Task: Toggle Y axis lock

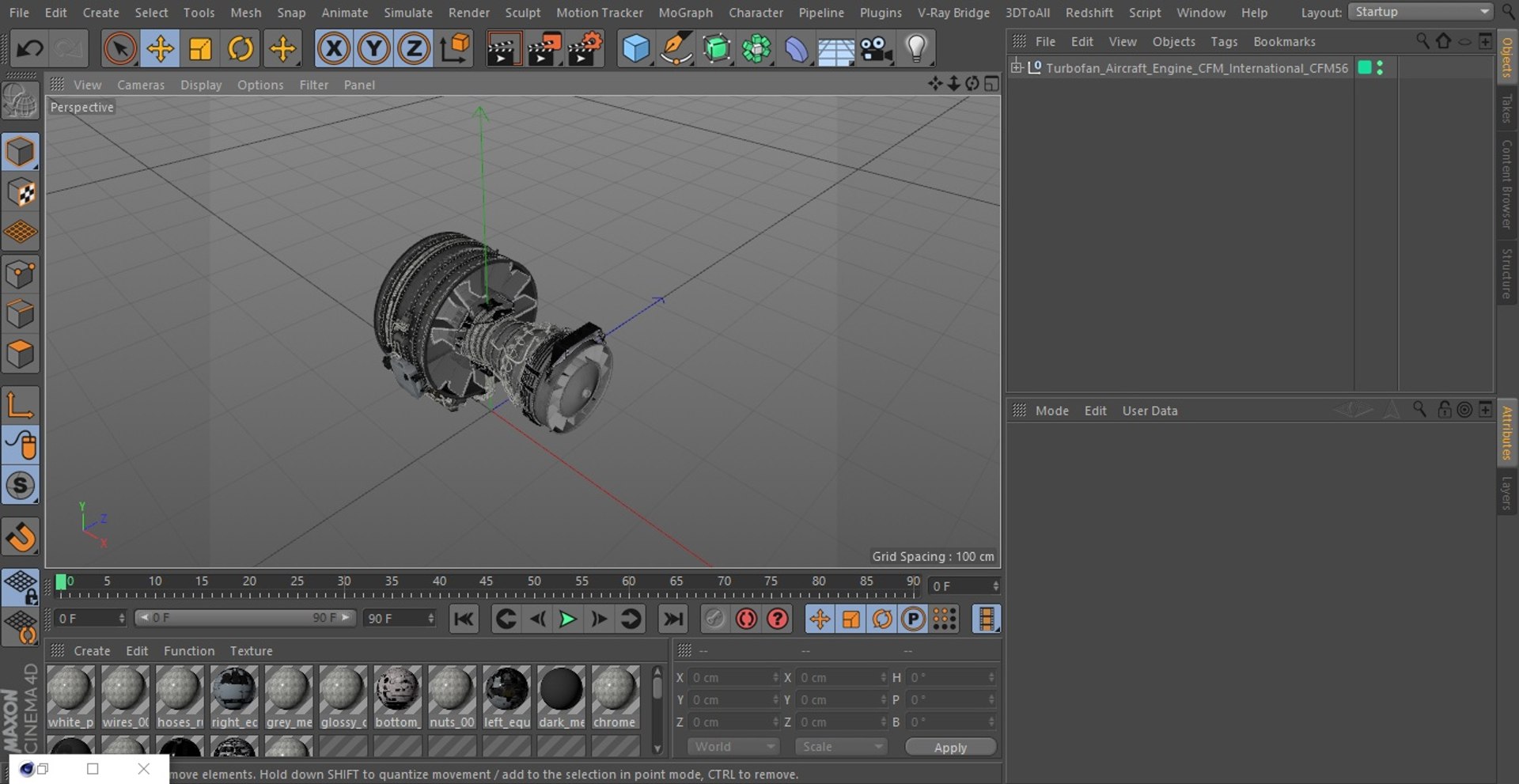Action: 373,49
